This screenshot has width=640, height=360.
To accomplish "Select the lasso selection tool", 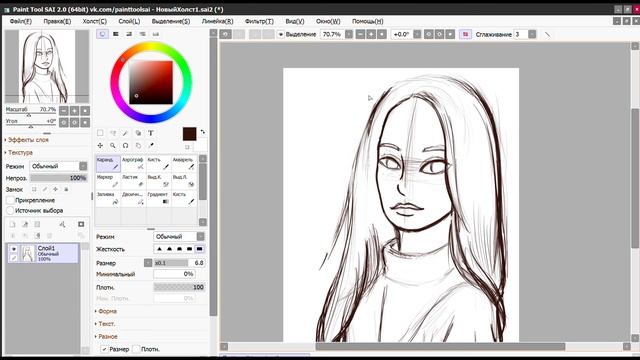I will point(113,133).
